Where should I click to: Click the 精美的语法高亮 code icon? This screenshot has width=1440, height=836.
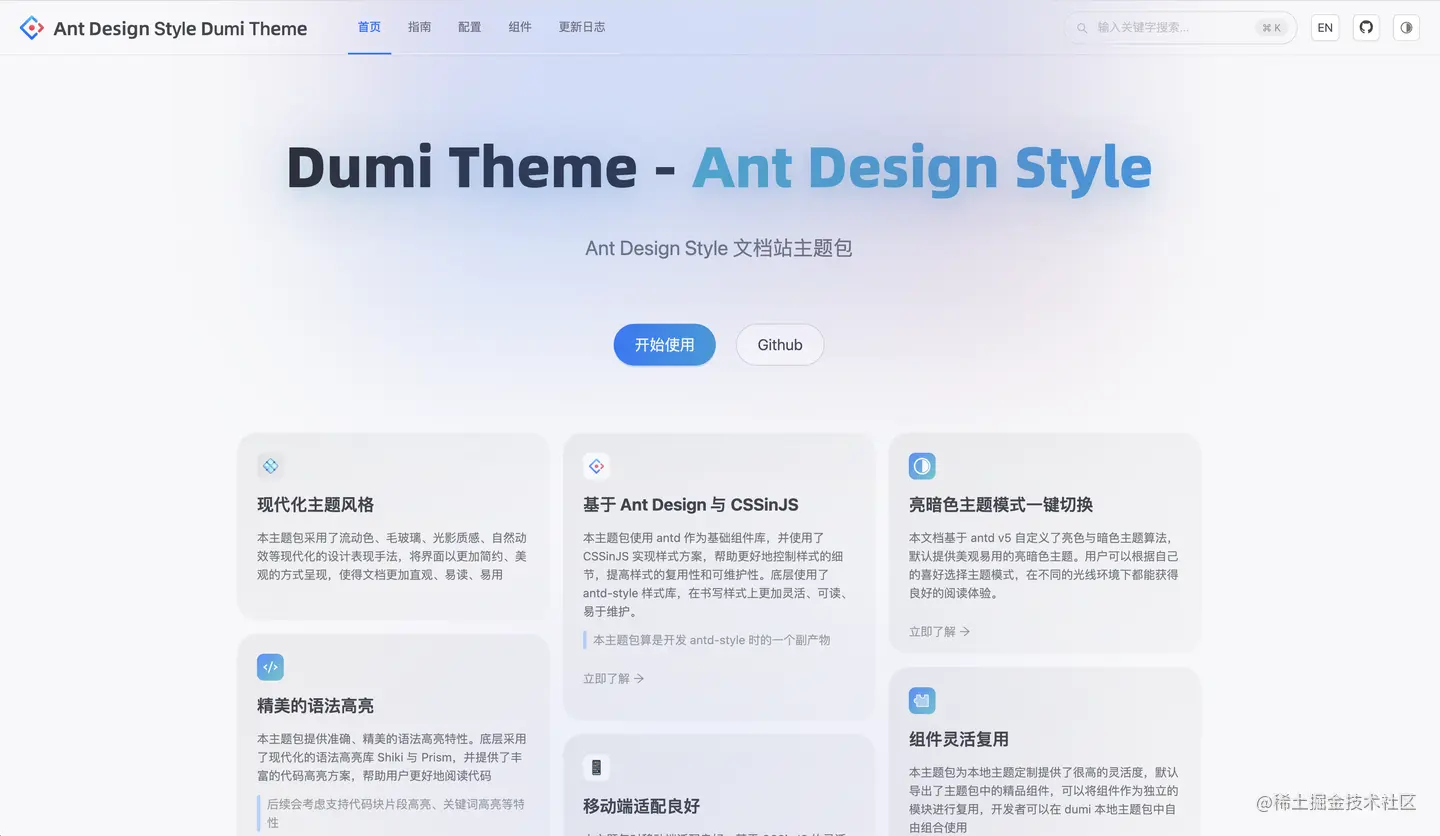[x=270, y=667]
